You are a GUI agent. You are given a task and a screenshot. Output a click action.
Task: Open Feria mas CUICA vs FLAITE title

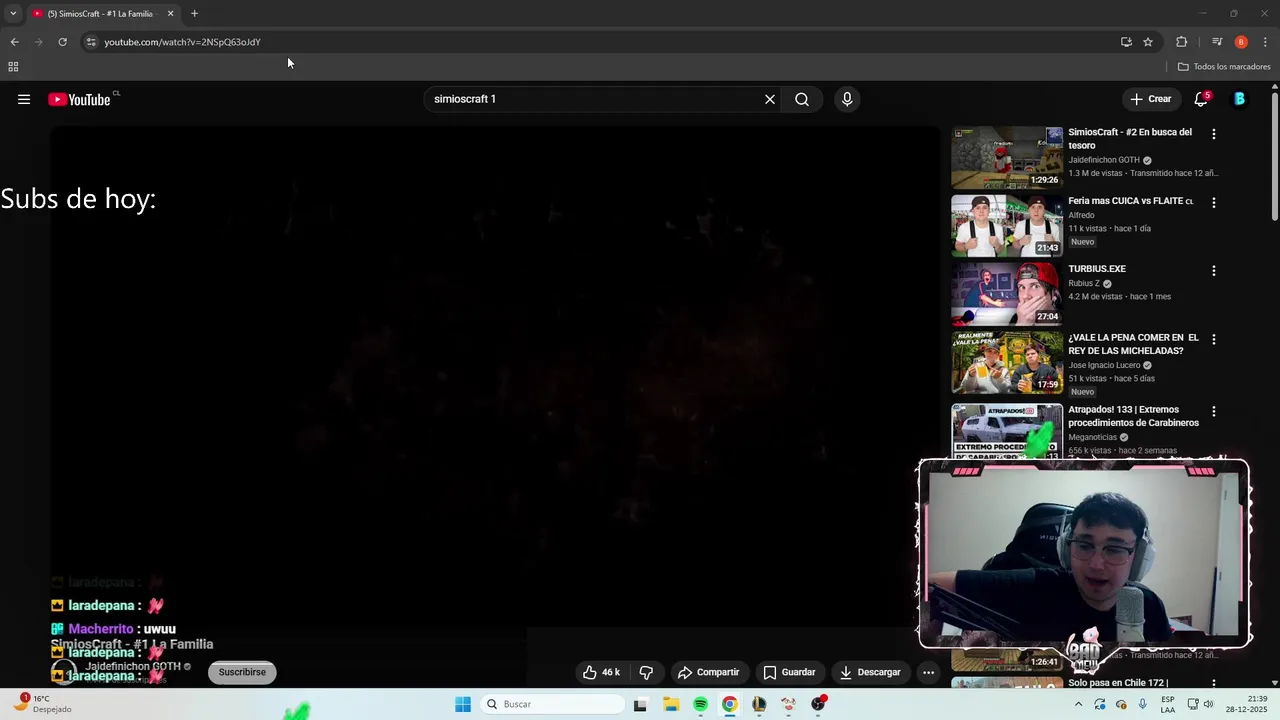coord(1130,201)
